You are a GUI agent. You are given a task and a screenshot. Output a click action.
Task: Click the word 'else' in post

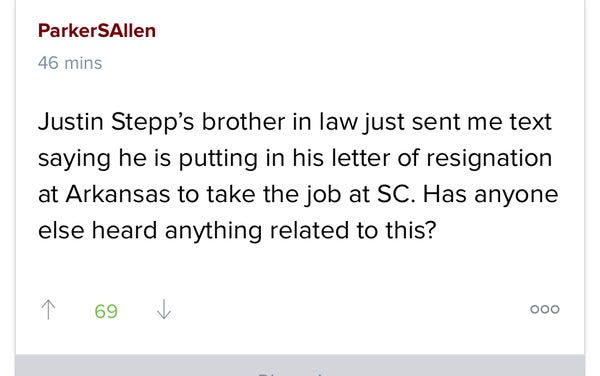(61, 231)
